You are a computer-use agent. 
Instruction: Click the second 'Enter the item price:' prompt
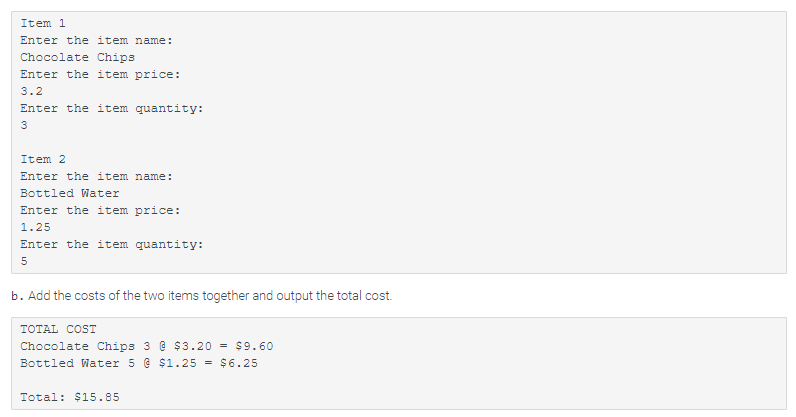(100, 210)
